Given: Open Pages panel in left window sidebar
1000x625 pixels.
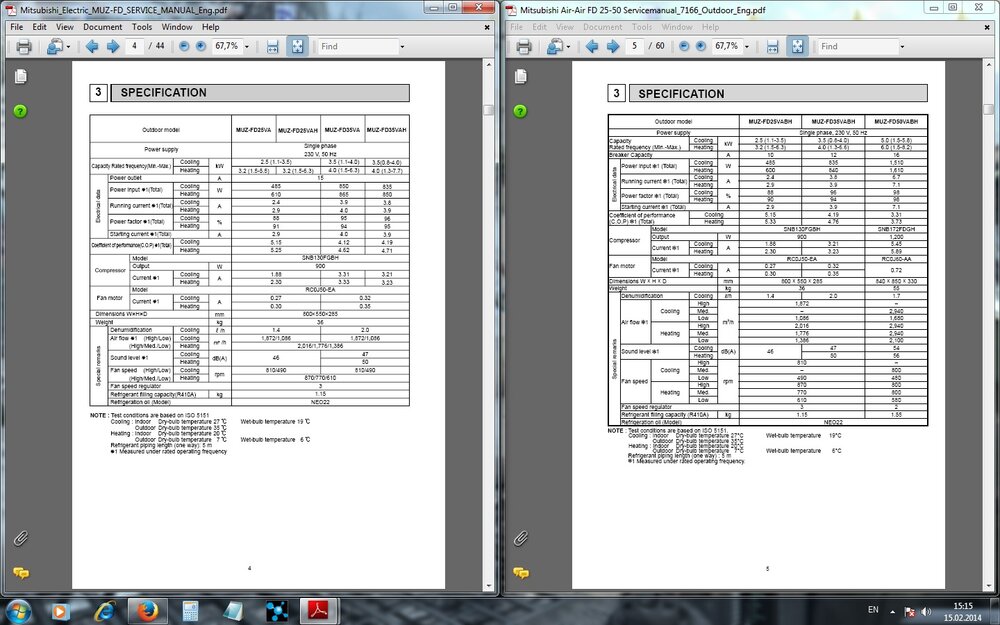Looking at the screenshot, I should point(20,77).
